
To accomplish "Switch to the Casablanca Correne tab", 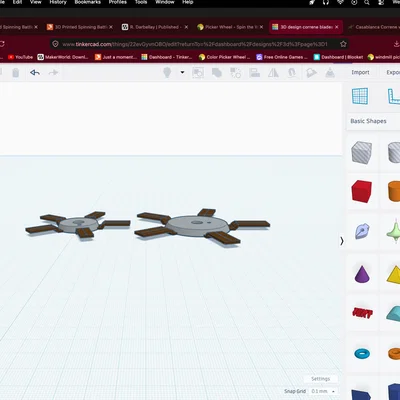I will coord(373,27).
